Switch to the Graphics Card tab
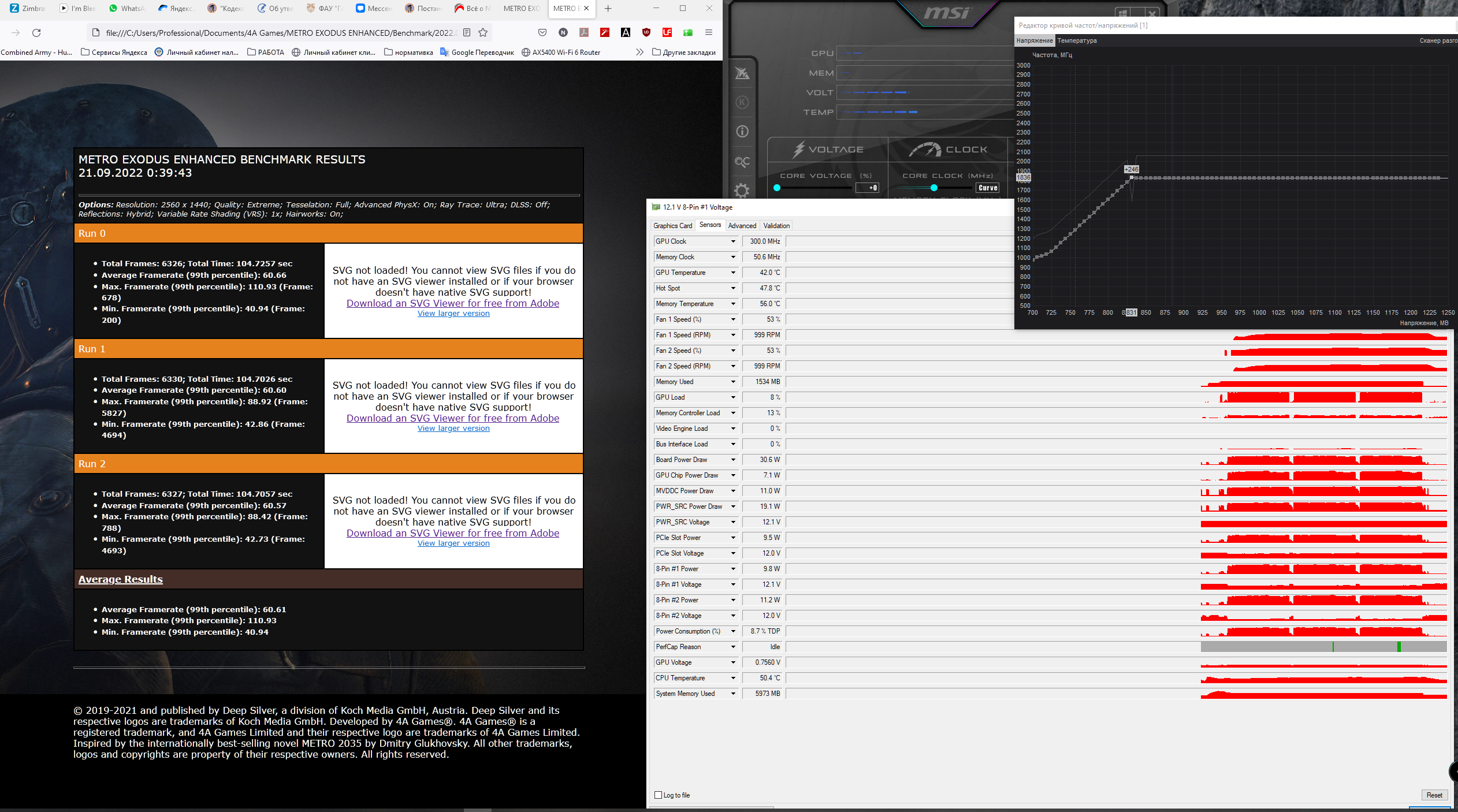Screen dimensions: 1458x812 point(672,226)
